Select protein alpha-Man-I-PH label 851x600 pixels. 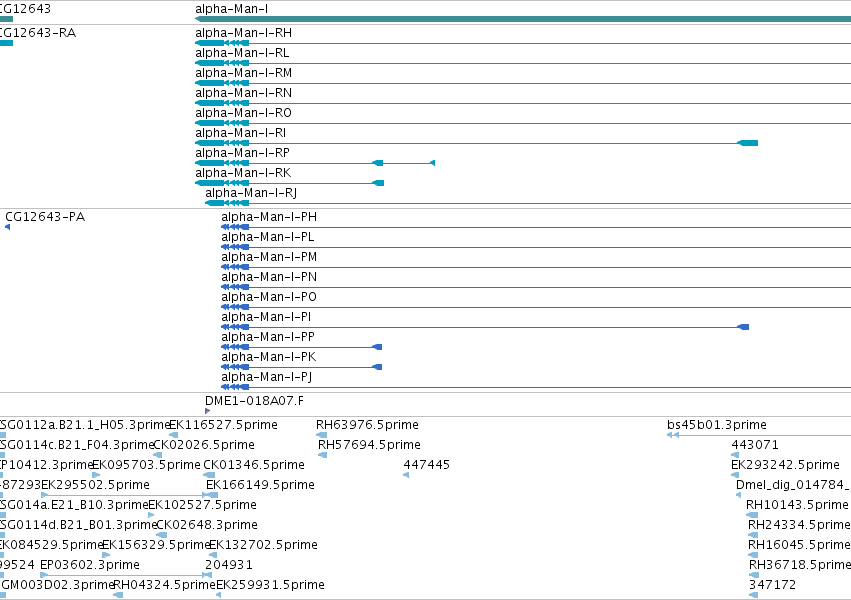pos(269,218)
